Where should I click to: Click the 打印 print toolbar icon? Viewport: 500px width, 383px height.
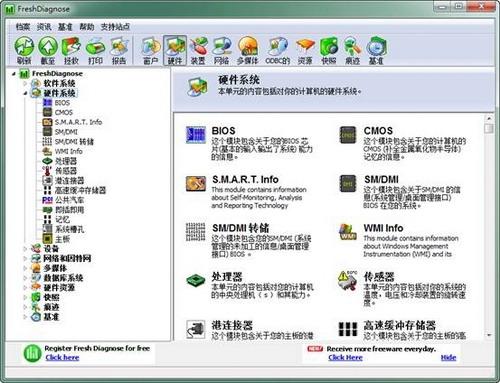pos(95,50)
